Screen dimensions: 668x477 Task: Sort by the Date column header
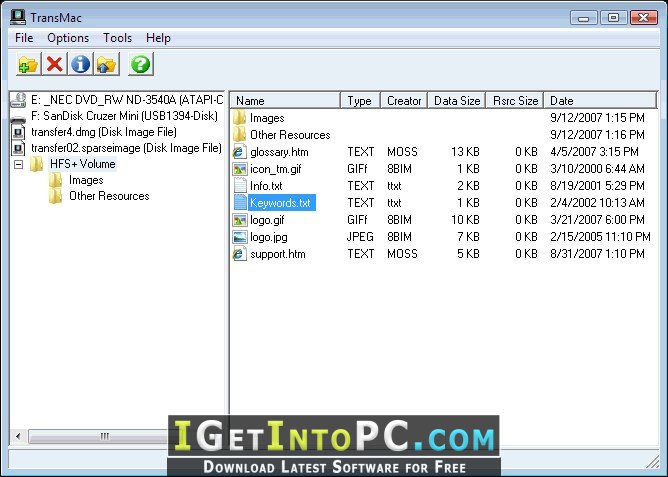pos(600,101)
